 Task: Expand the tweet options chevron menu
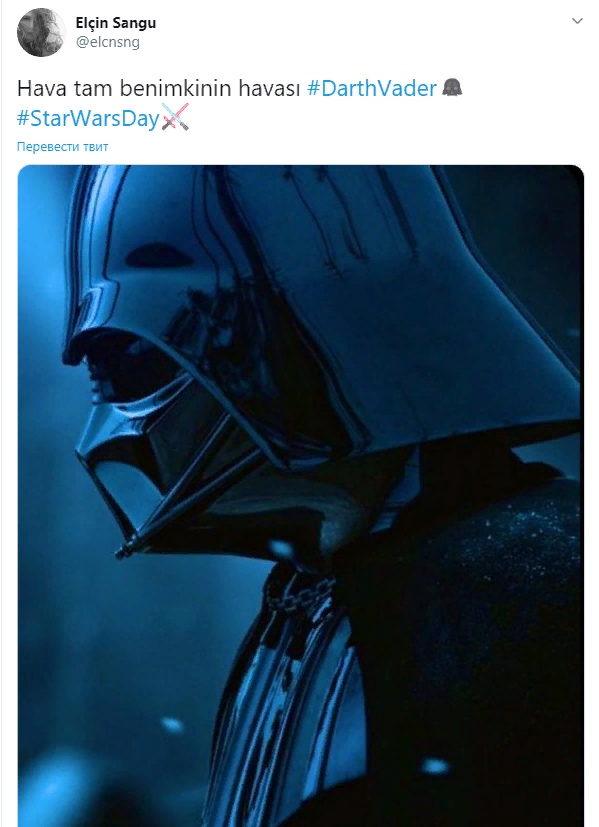(x=577, y=21)
